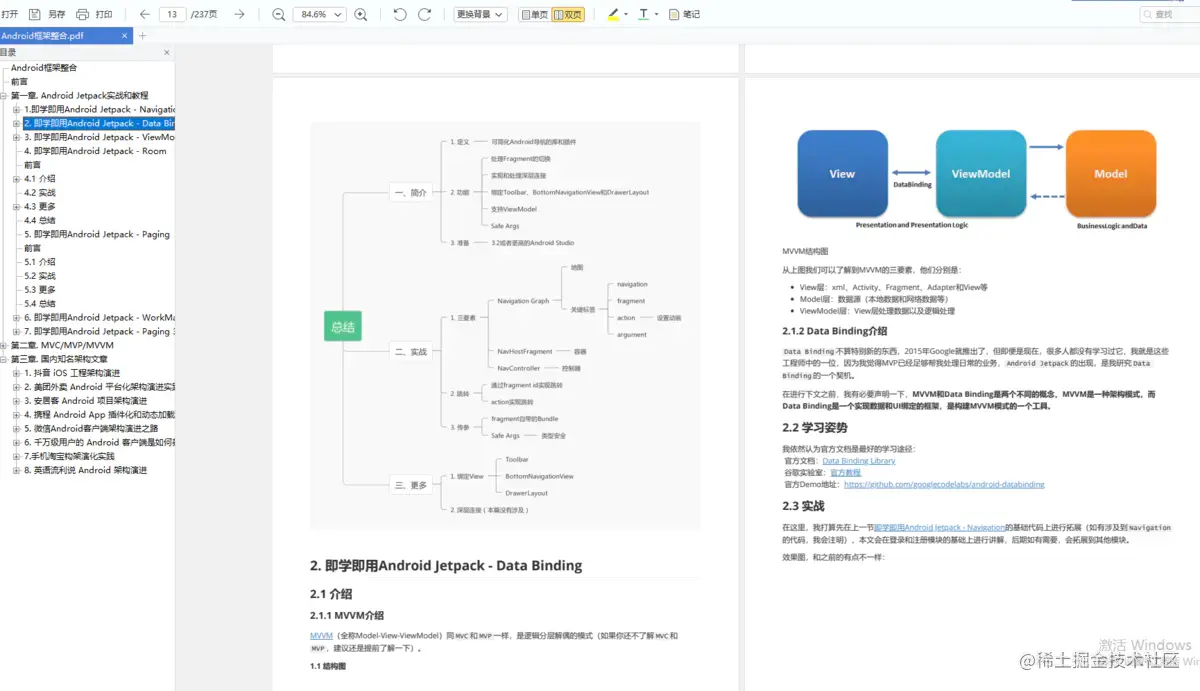Open the highlighter color dropdown arrow

pos(626,15)
